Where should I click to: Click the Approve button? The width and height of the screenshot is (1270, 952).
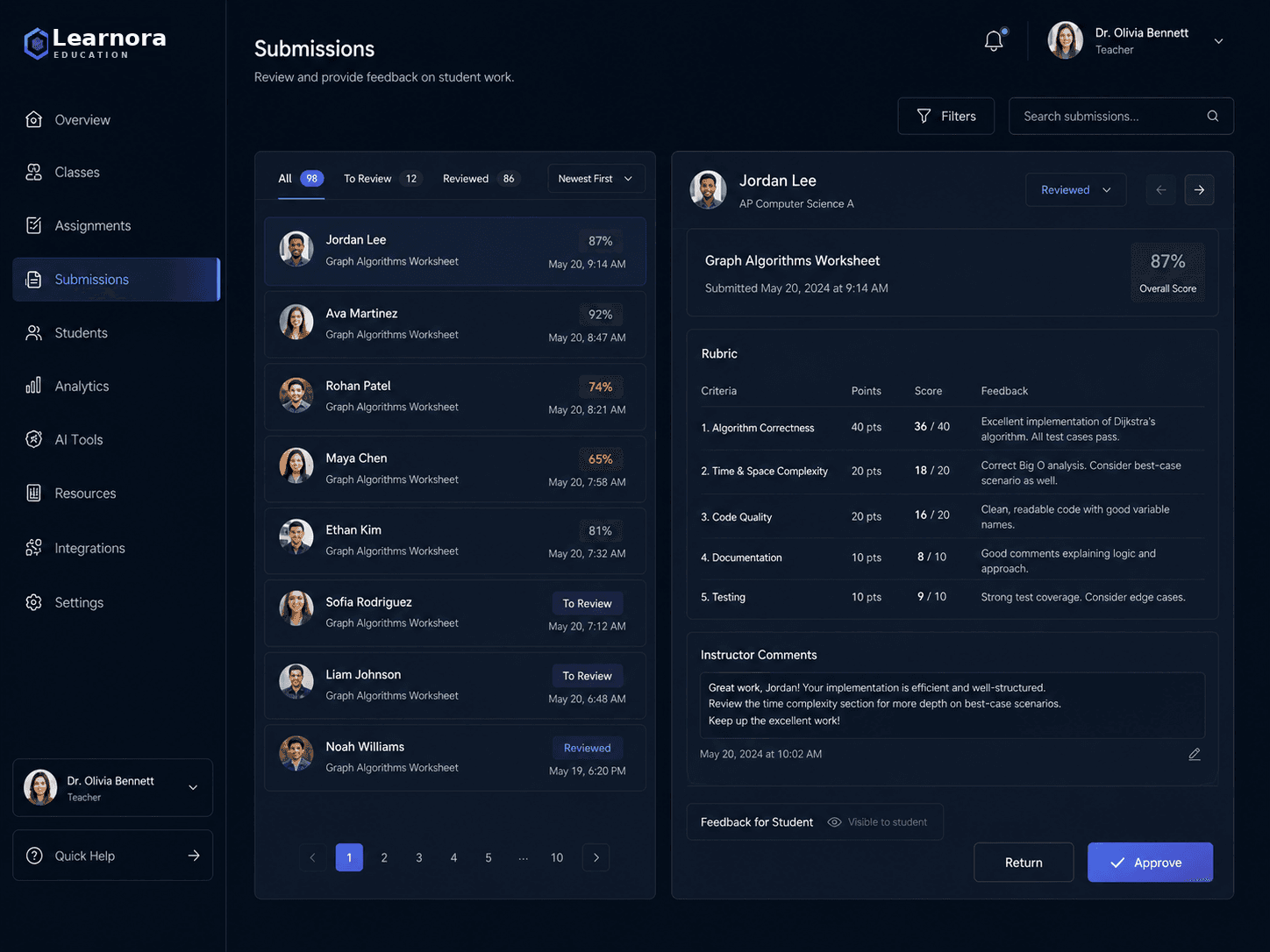pyautogui.click(x=1151, y=863)
